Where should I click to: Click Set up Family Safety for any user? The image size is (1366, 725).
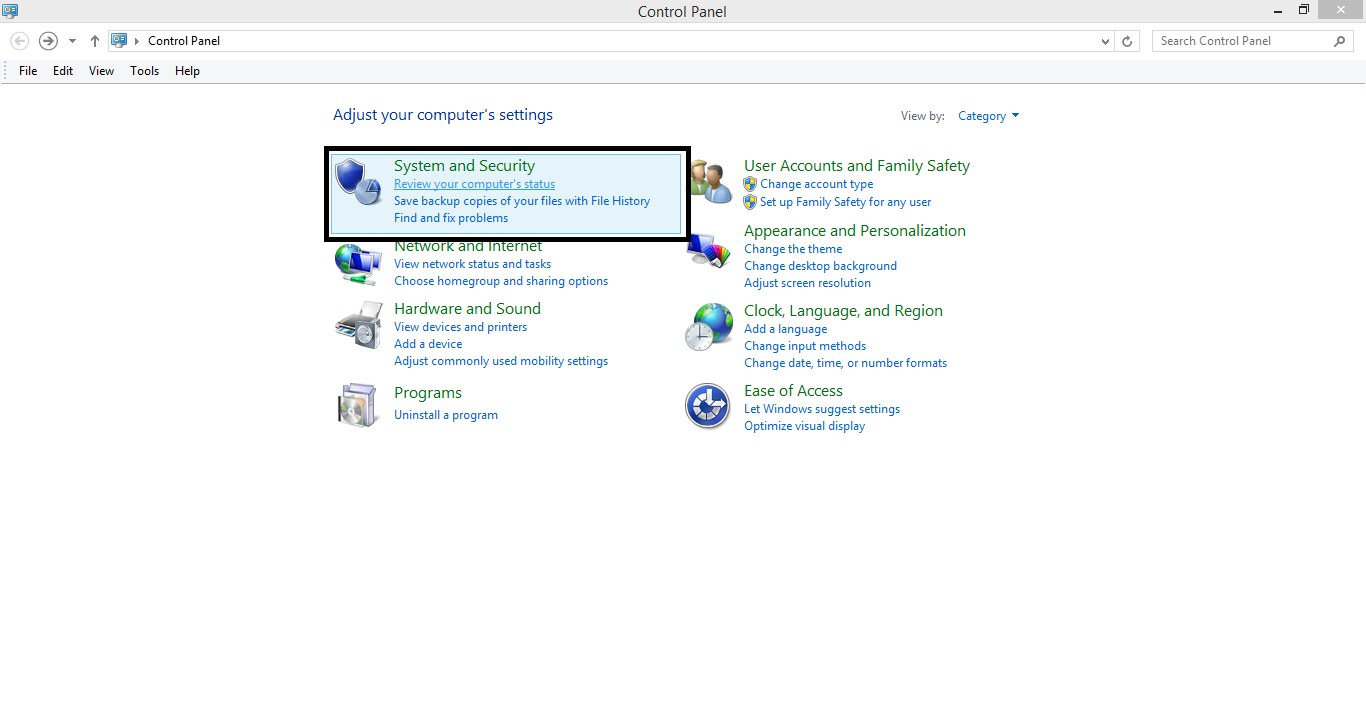[845, 202]
